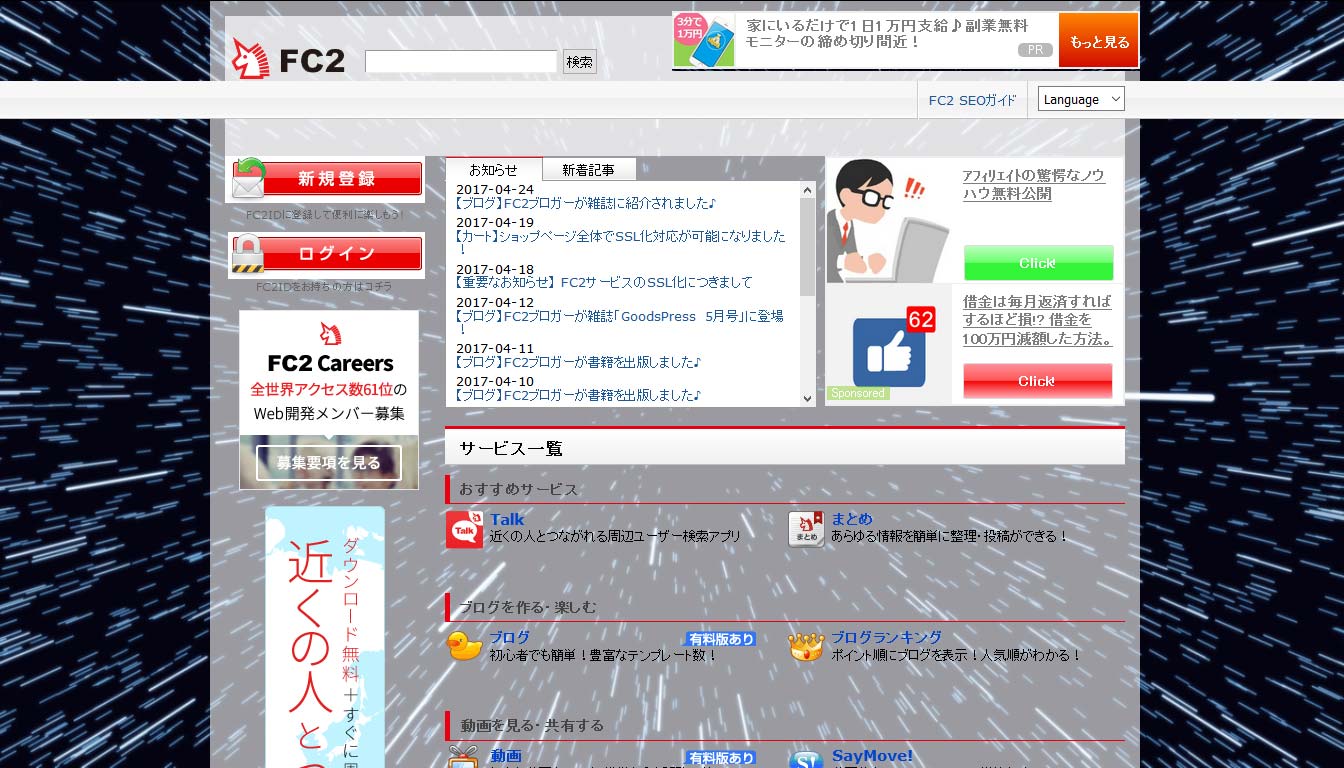
Task: Open the Talk app icon
Action: [x=464, y=530]
